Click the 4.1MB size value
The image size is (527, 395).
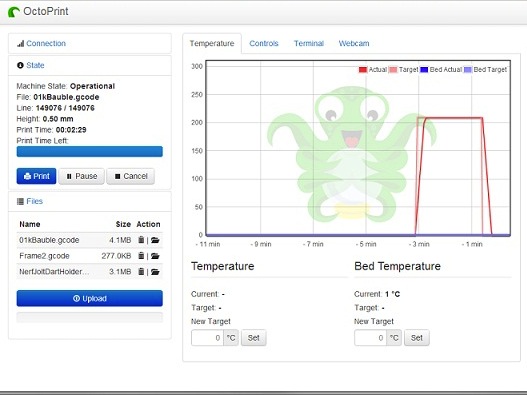coord(120,240)
